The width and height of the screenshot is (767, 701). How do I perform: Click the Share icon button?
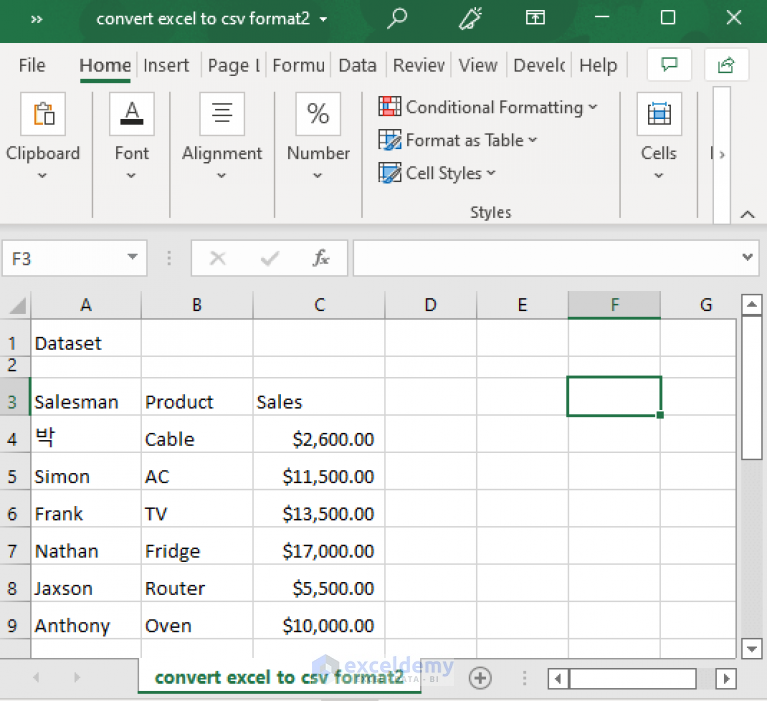(726, 65)
